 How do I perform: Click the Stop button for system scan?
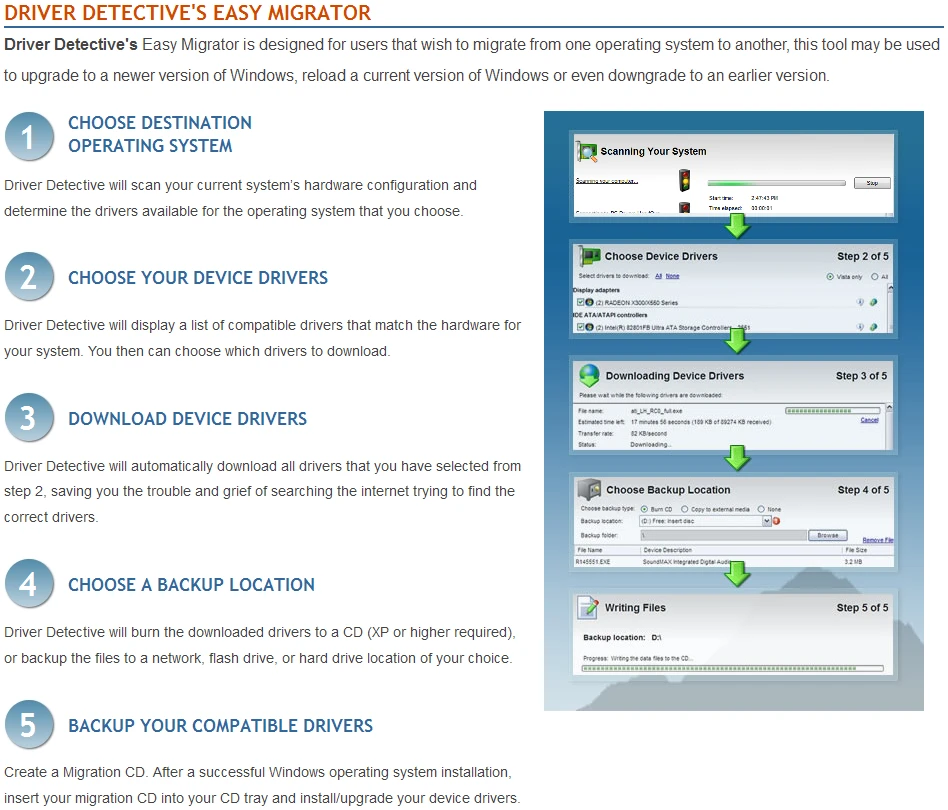pyautogui.click(x=872, y=183)
